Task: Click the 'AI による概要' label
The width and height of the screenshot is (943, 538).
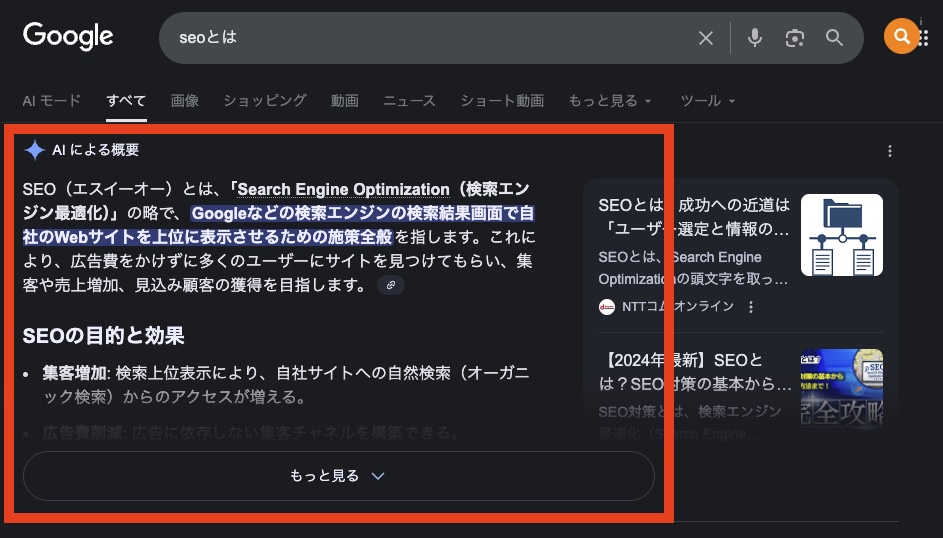Action: (96, 150)
